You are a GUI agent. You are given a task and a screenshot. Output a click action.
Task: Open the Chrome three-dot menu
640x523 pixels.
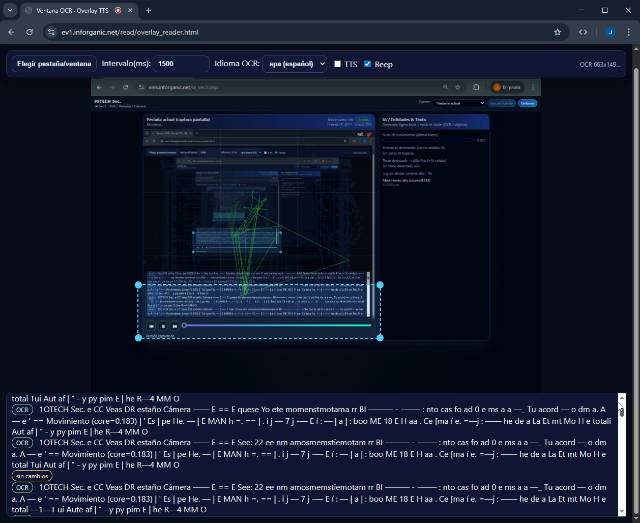pos(627,32)
